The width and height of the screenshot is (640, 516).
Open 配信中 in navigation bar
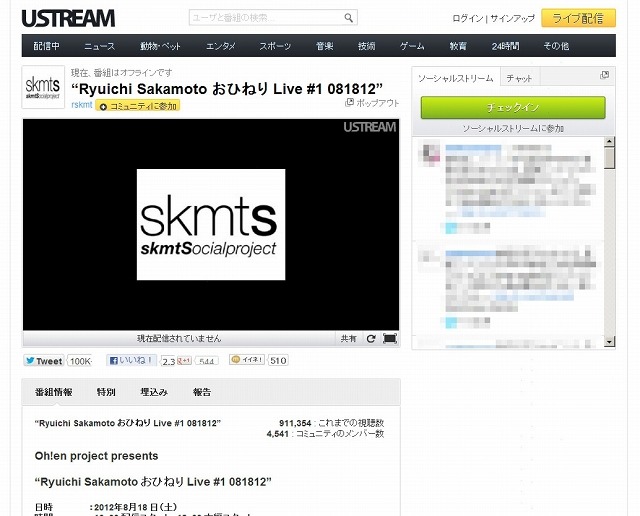coord(47,46)
